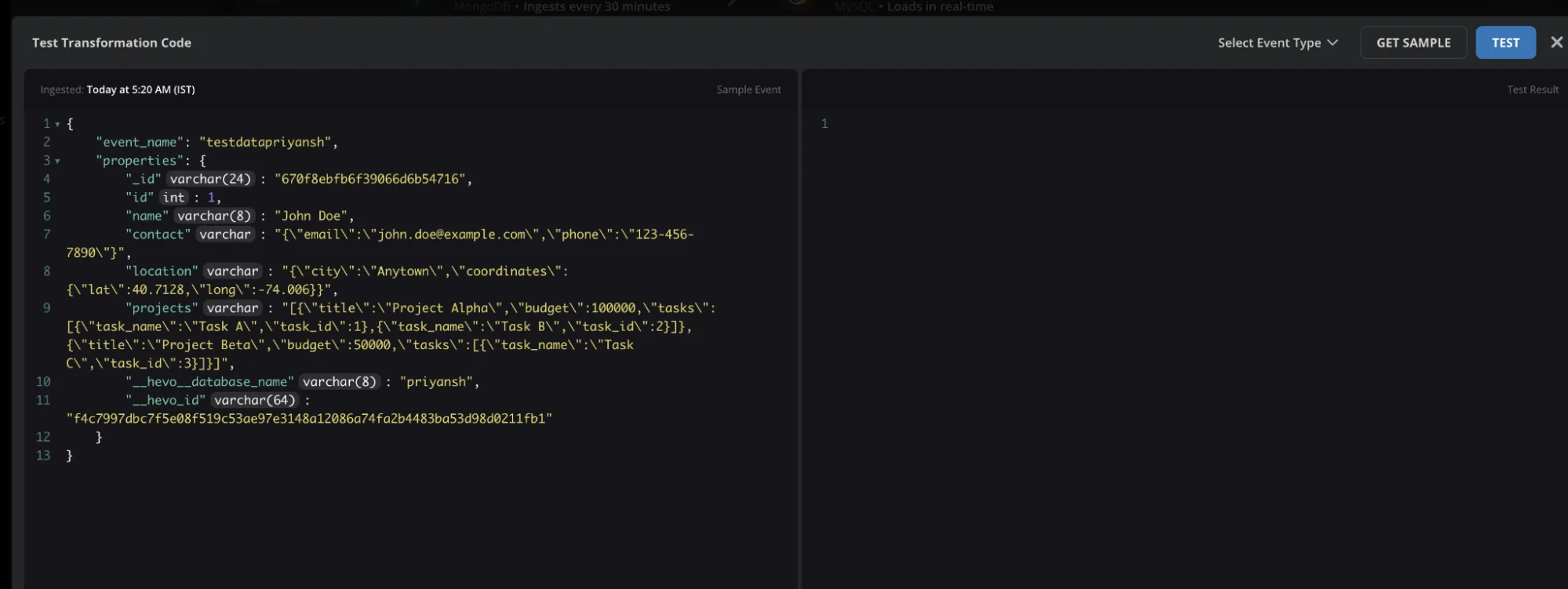
Task: Run the transformation with the TEST button
Action: tap(1504, 43)
